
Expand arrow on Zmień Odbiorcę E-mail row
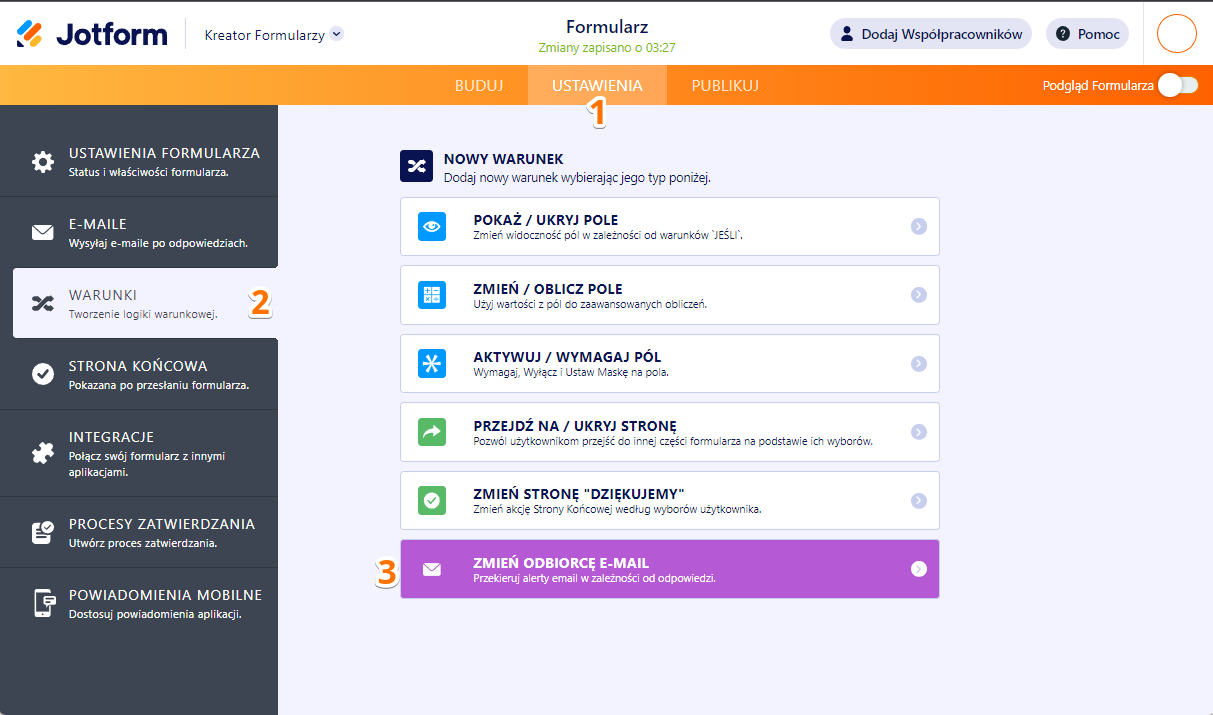[919, 569]
